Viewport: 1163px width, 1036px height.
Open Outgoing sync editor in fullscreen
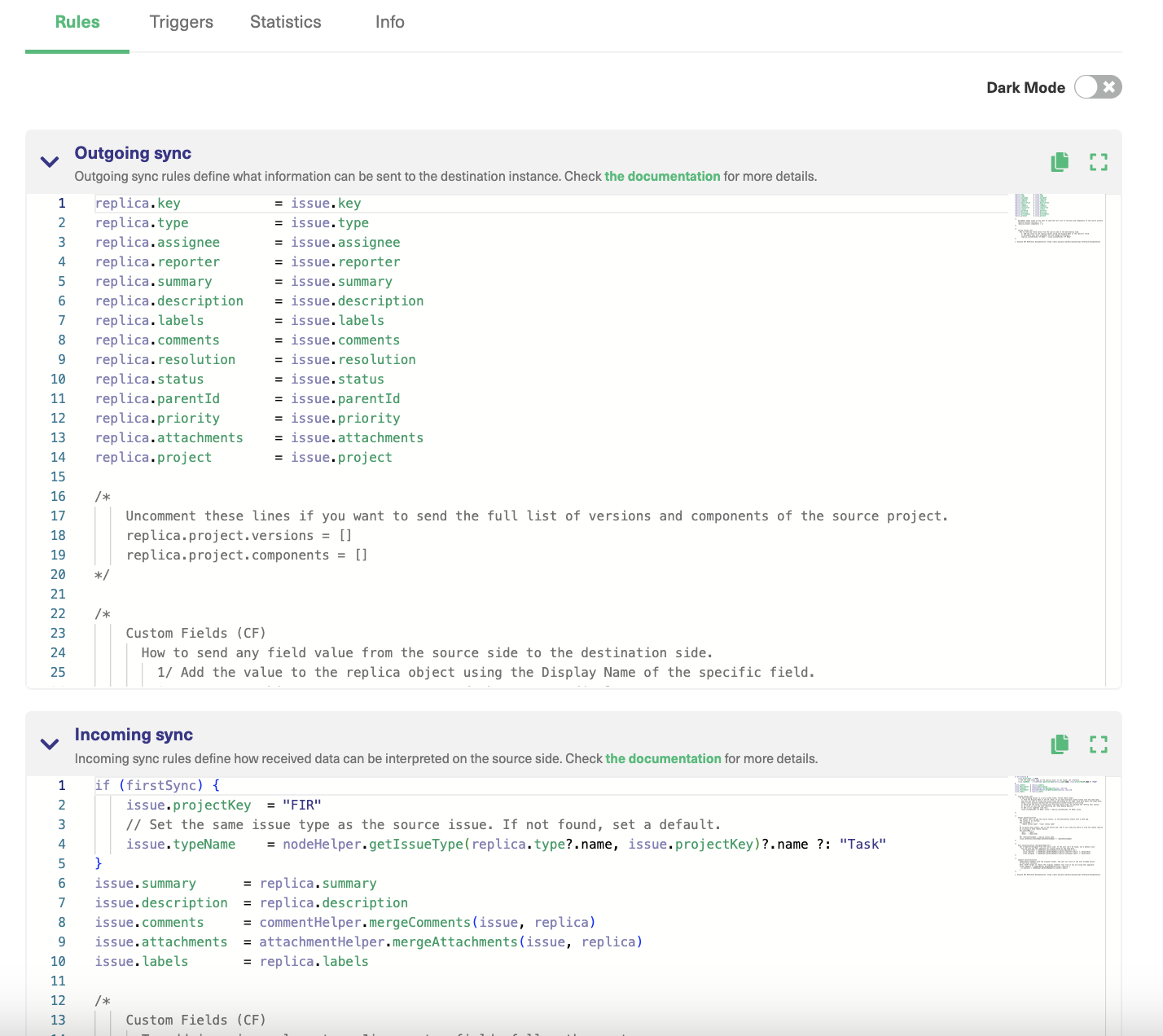click(x=1098, y=162)
